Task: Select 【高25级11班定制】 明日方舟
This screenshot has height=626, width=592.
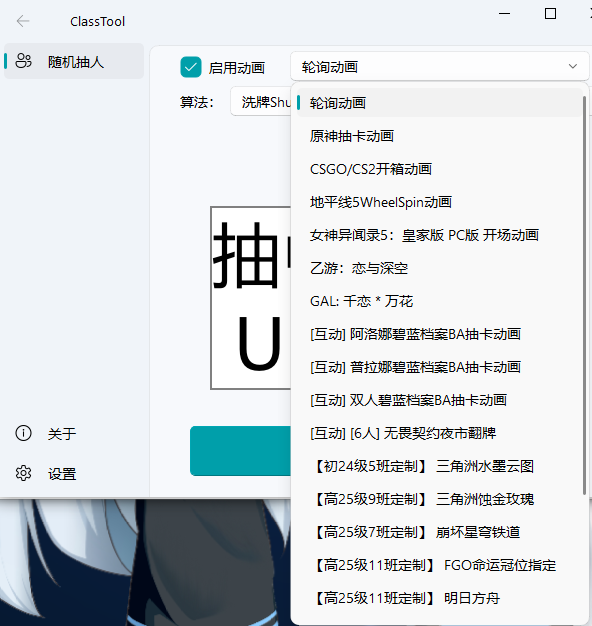Action: tap(439, 598)
